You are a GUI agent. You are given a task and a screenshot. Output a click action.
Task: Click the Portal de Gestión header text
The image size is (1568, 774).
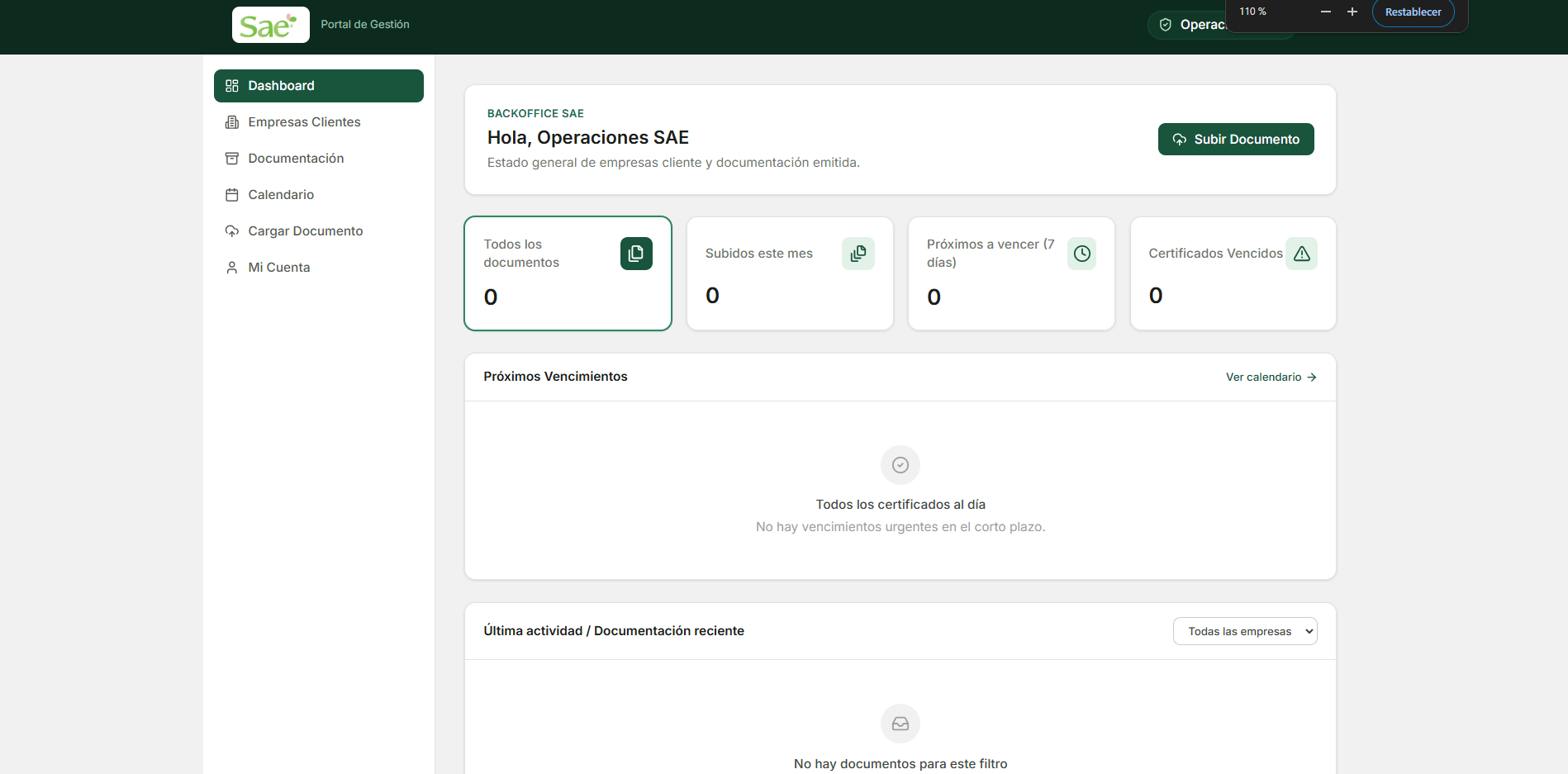tap(365, 25)
